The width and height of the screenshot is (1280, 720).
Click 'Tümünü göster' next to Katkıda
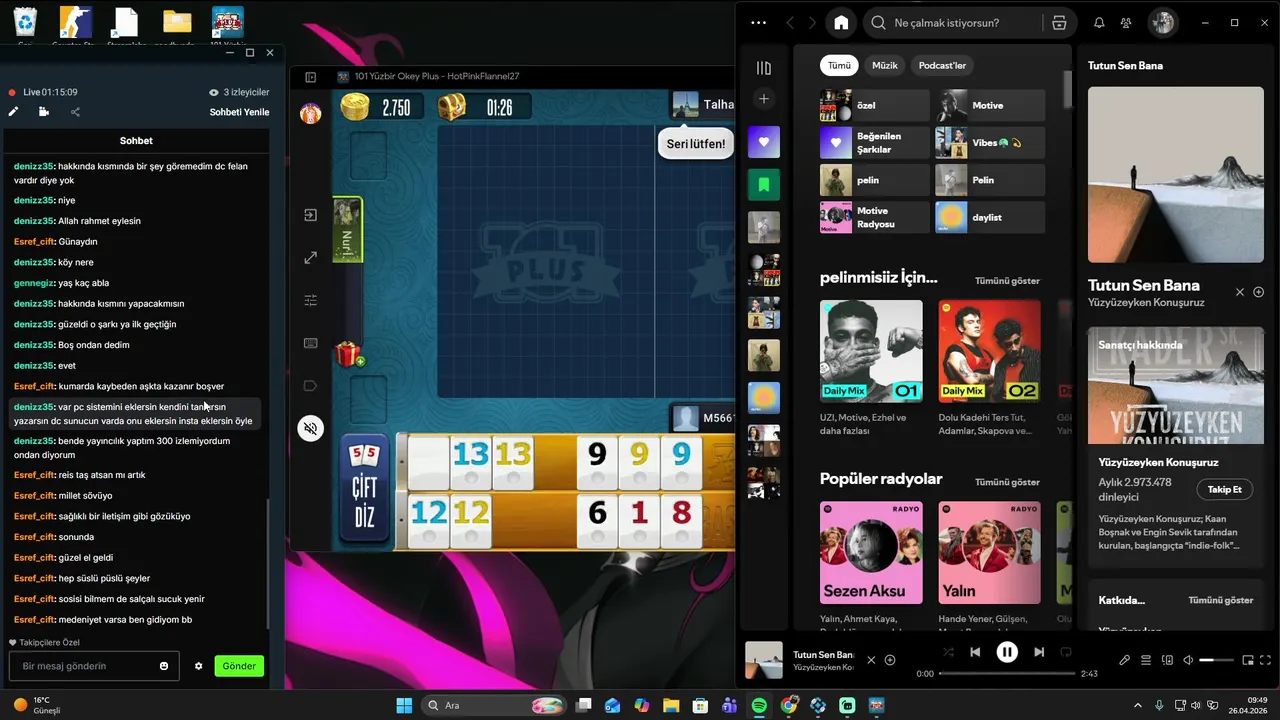point(1220,600)
